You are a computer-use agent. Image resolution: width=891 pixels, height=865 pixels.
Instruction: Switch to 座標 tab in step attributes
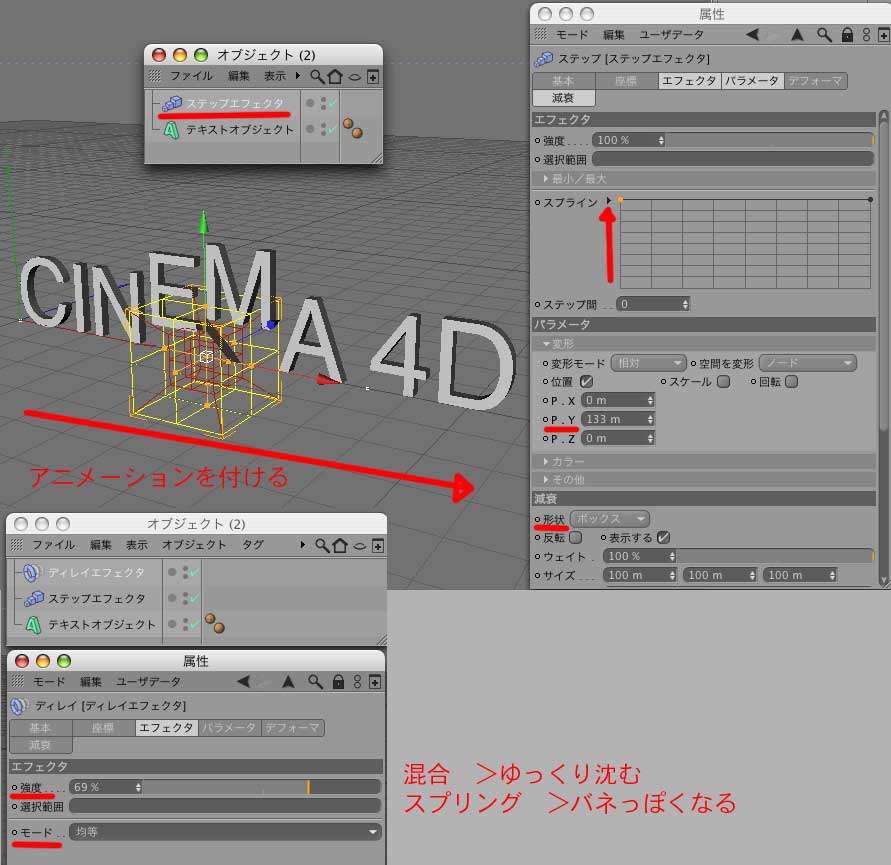[x=626, y=81]
